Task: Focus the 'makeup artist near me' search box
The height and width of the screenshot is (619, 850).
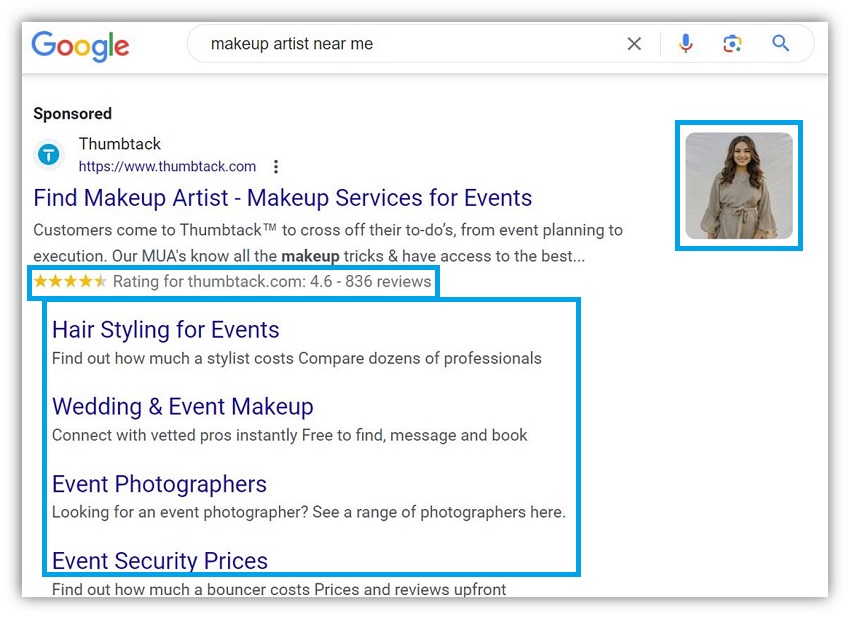Action: coord(400,44)
